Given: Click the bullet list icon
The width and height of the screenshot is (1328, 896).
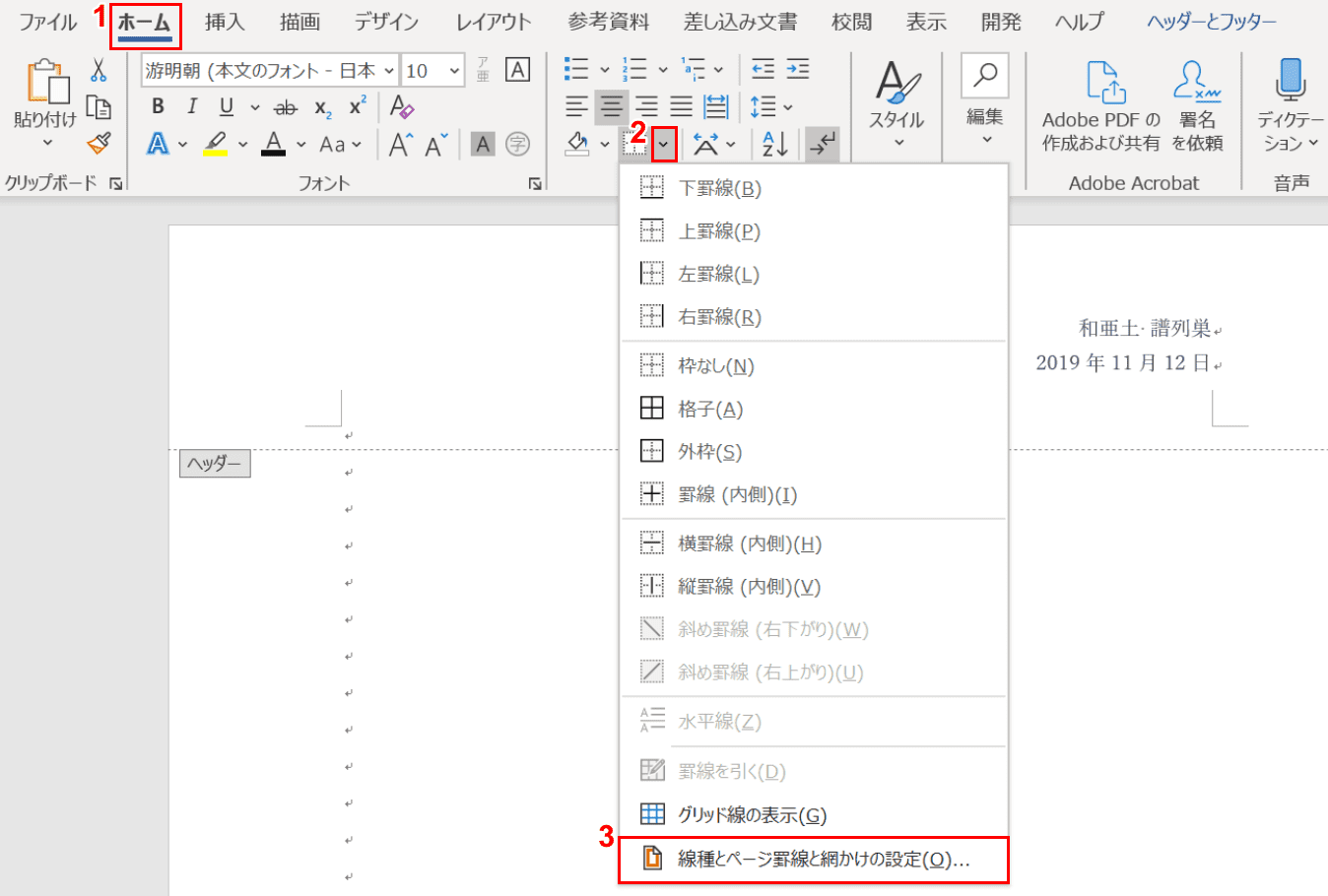Looking at the screenshot, I should [576, 69].
